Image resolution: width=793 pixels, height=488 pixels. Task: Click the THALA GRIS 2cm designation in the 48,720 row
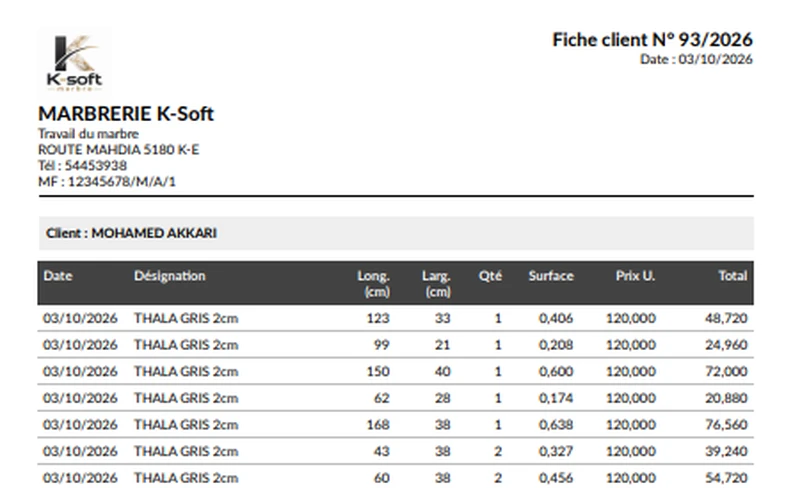pyautogui.click(x=186, y=319)
